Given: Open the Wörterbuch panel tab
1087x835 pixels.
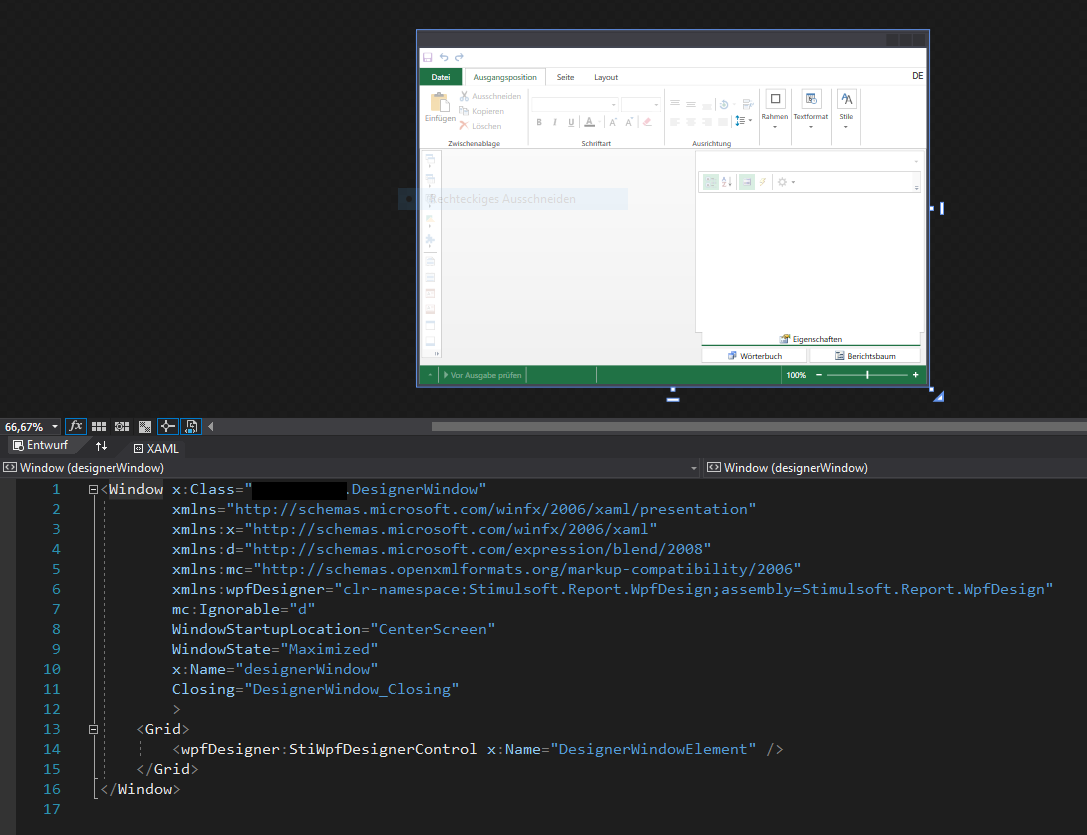Looking at the screenshot, I should tap(754, 356).
